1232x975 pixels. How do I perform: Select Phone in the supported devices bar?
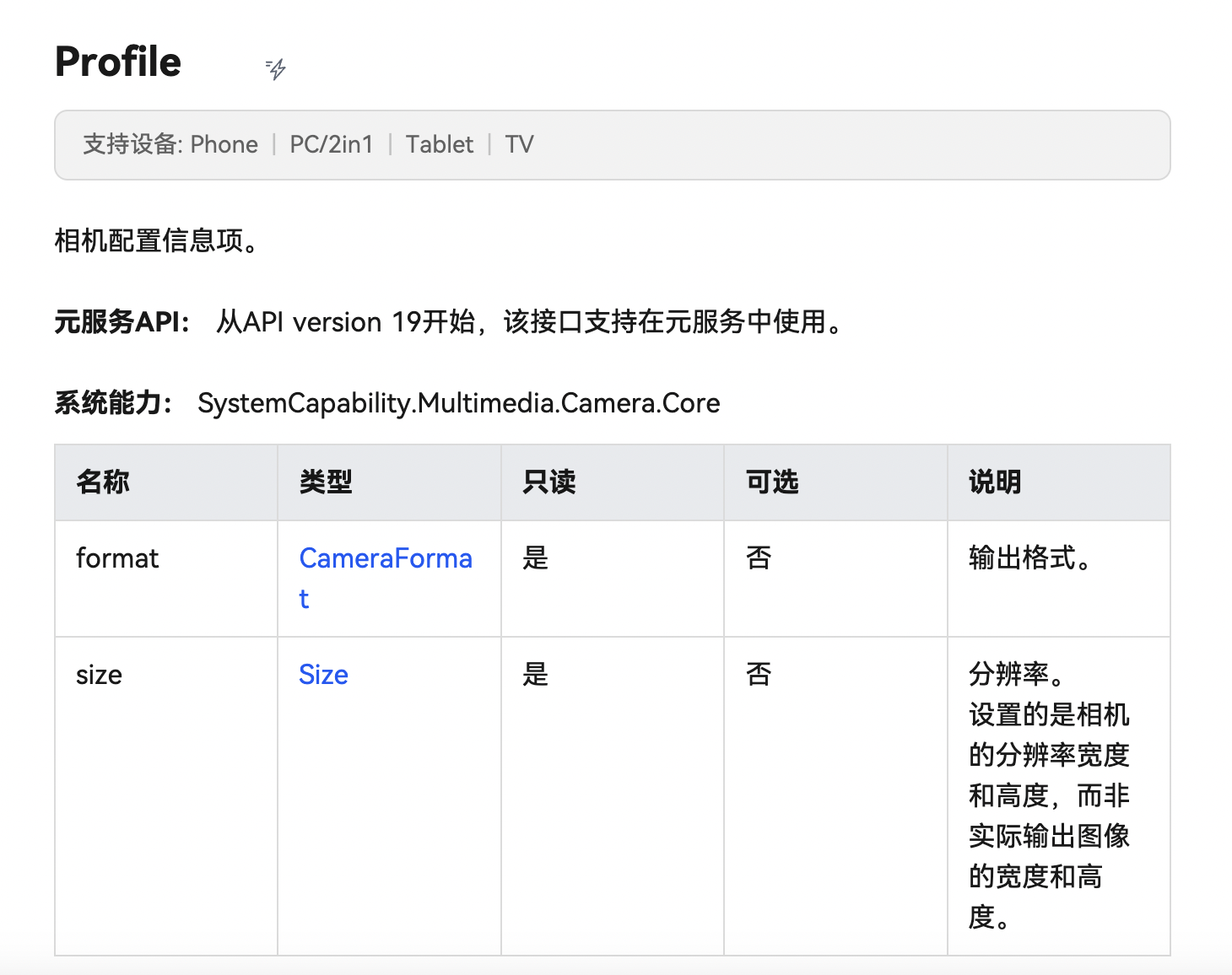224,145
